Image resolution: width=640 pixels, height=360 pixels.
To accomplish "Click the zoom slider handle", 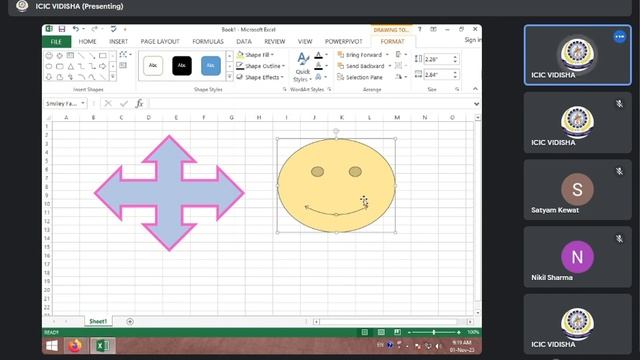I will pyautogui.click(x=433, y=332).
